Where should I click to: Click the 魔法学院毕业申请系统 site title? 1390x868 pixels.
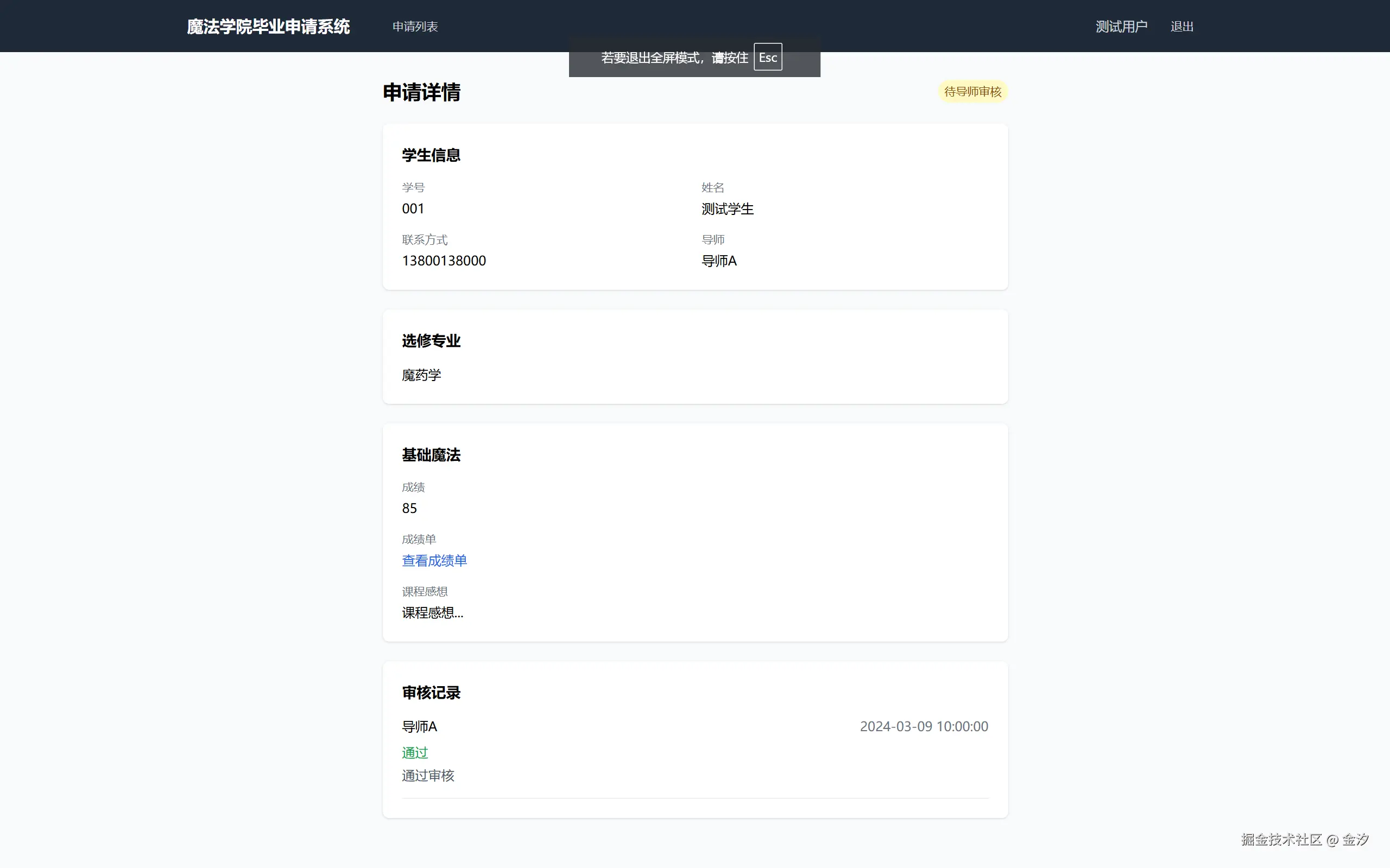(x=268, y=27)
